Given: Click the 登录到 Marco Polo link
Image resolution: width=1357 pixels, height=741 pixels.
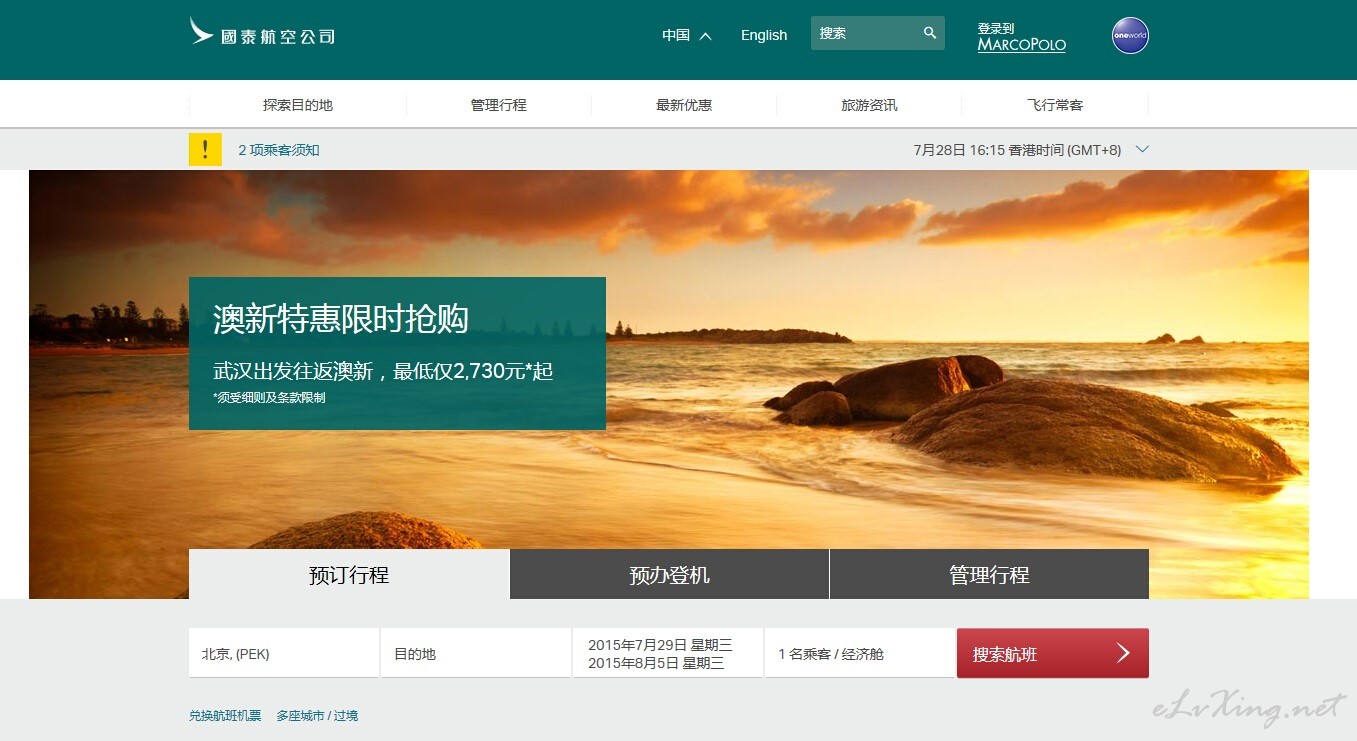Looking at the screenshot, I should pos(1021,37).
